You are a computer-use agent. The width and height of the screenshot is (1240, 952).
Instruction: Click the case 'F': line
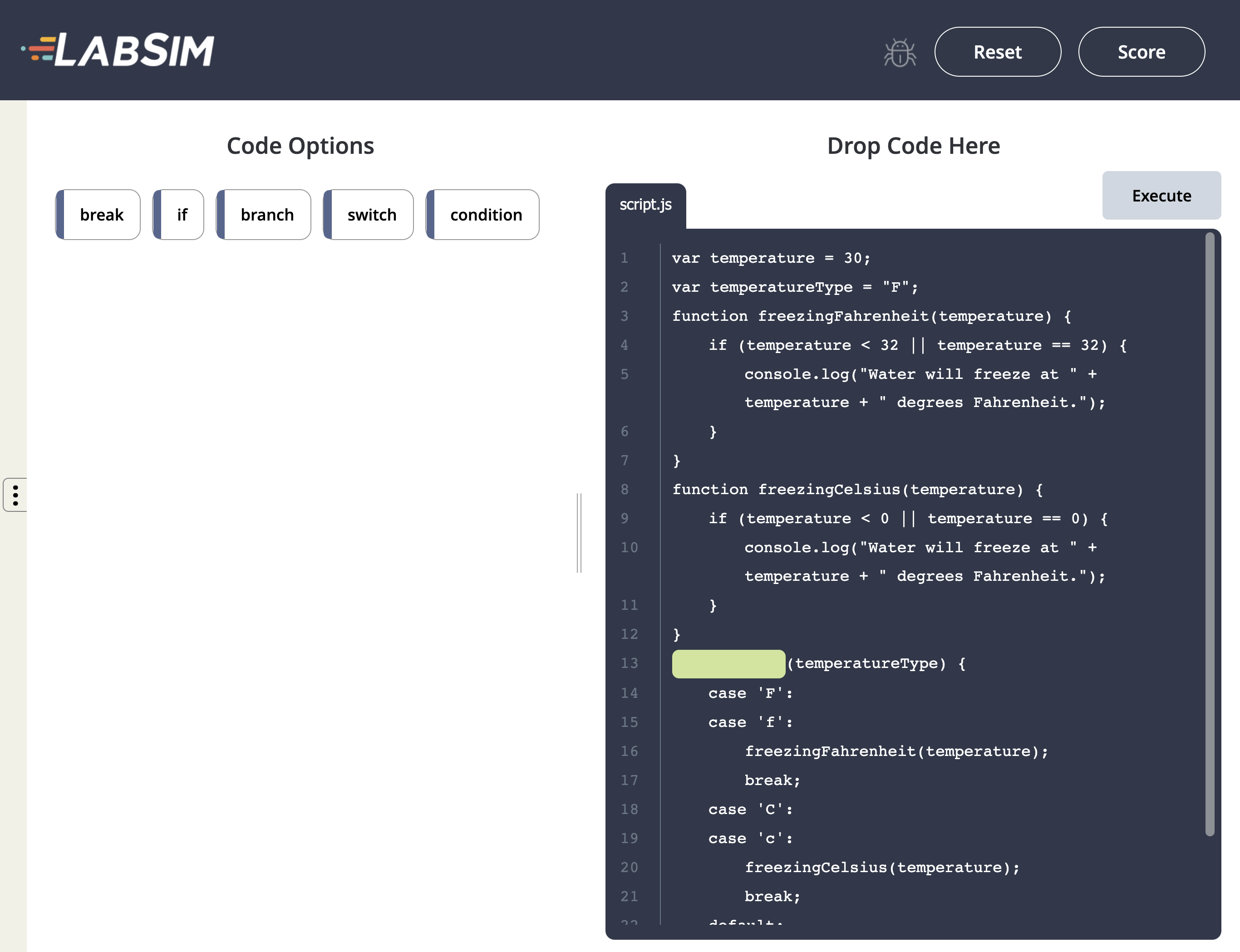[x=750, y=693]
